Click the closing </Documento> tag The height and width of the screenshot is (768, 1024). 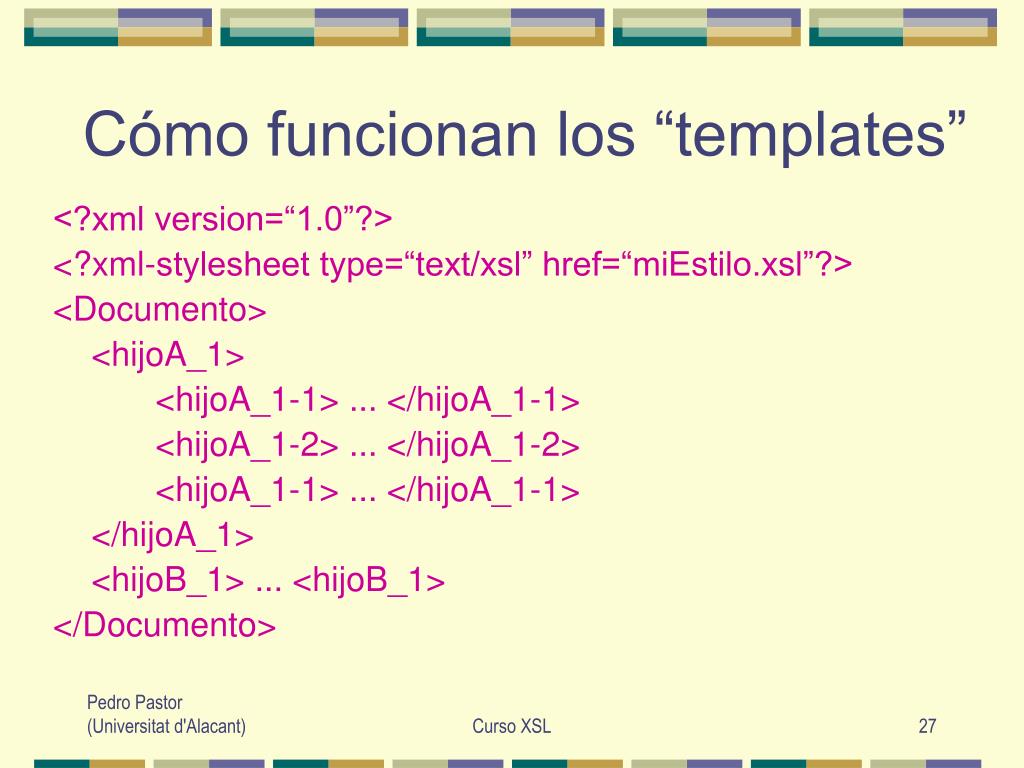pyautogui.click(x=165, y=625)
